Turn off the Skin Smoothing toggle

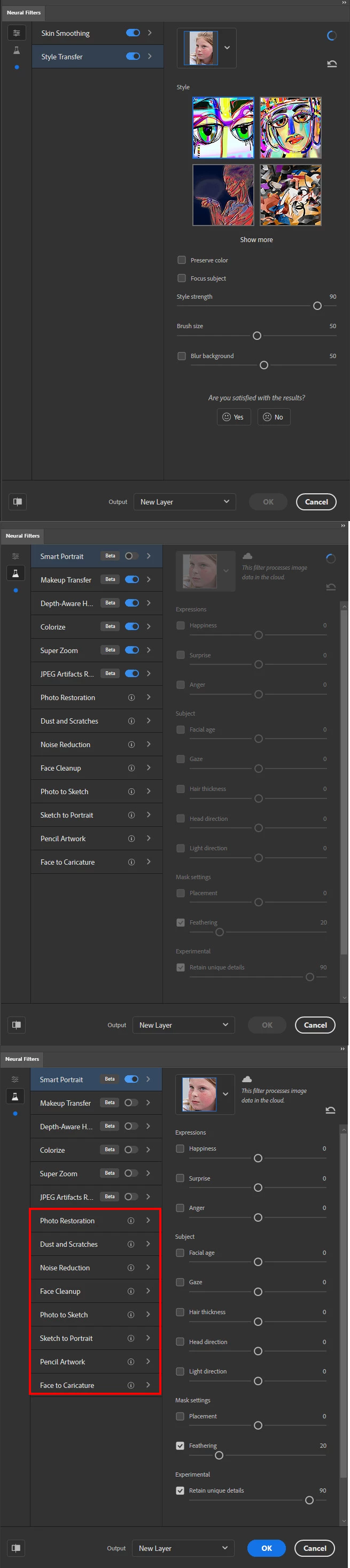(133, 33)
